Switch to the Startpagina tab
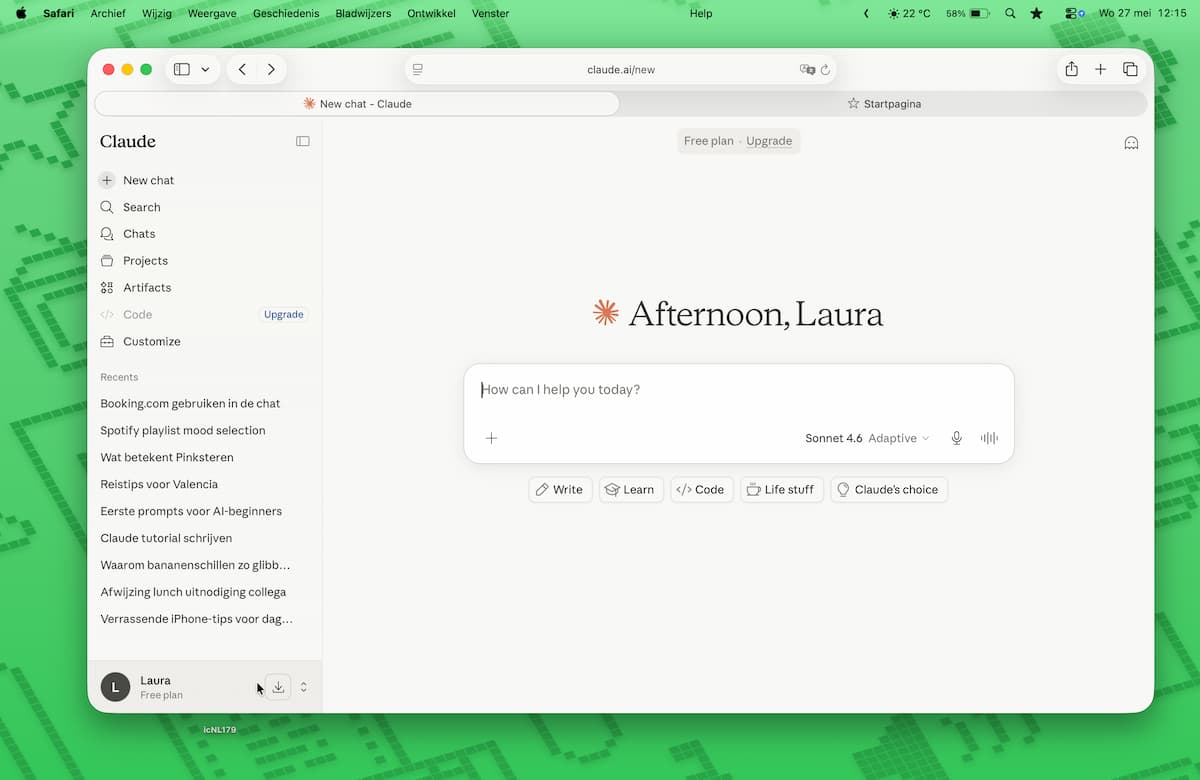Viewport: 1200px width, 780px height. [884, 104]
